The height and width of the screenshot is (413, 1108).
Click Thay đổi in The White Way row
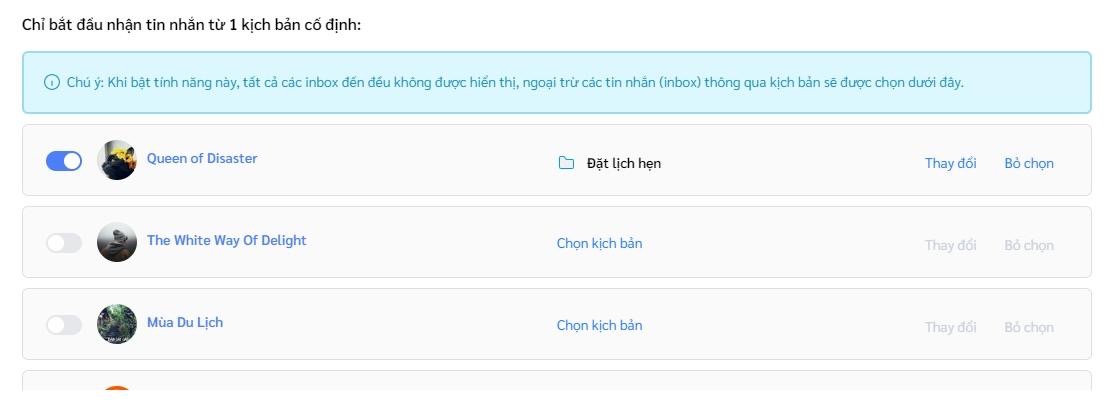[950, 245]
